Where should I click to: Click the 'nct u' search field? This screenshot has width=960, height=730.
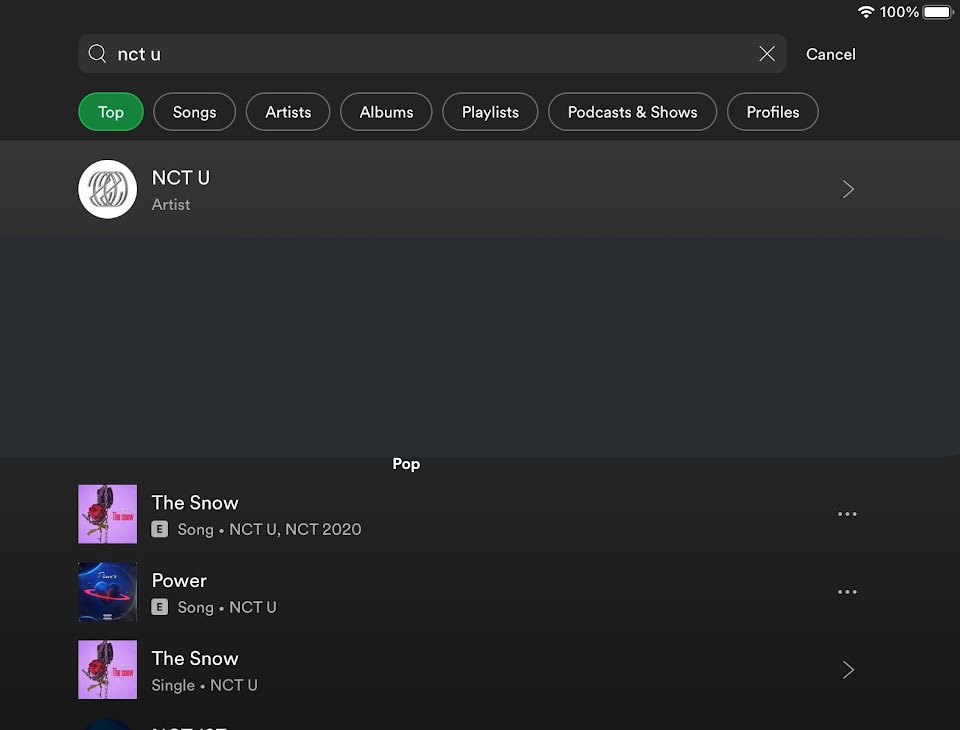tap(432, 54)
